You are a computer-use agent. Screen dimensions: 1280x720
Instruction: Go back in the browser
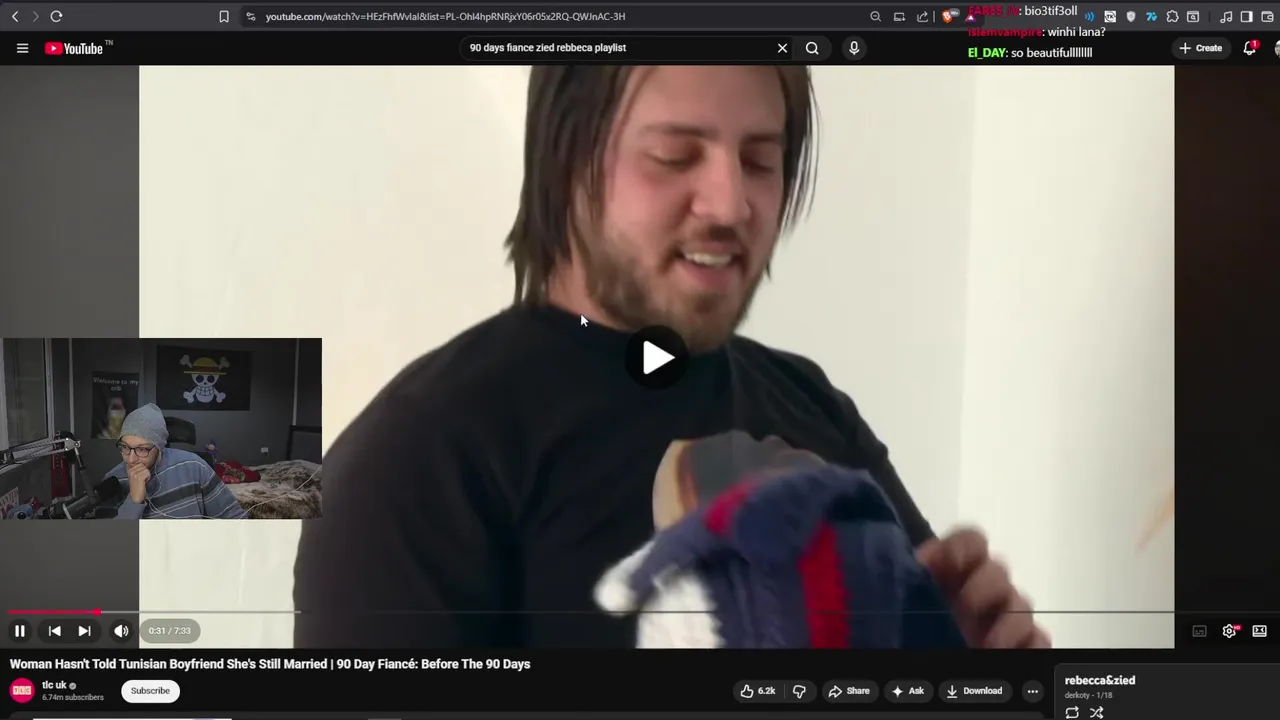(x=15, y=16)
